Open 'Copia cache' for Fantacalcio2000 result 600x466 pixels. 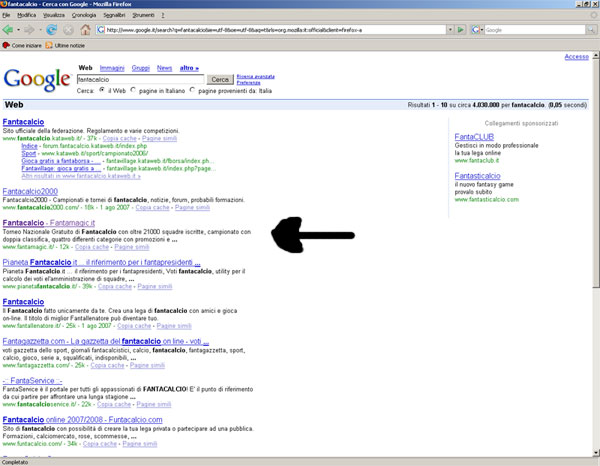(x=152, y=207)
